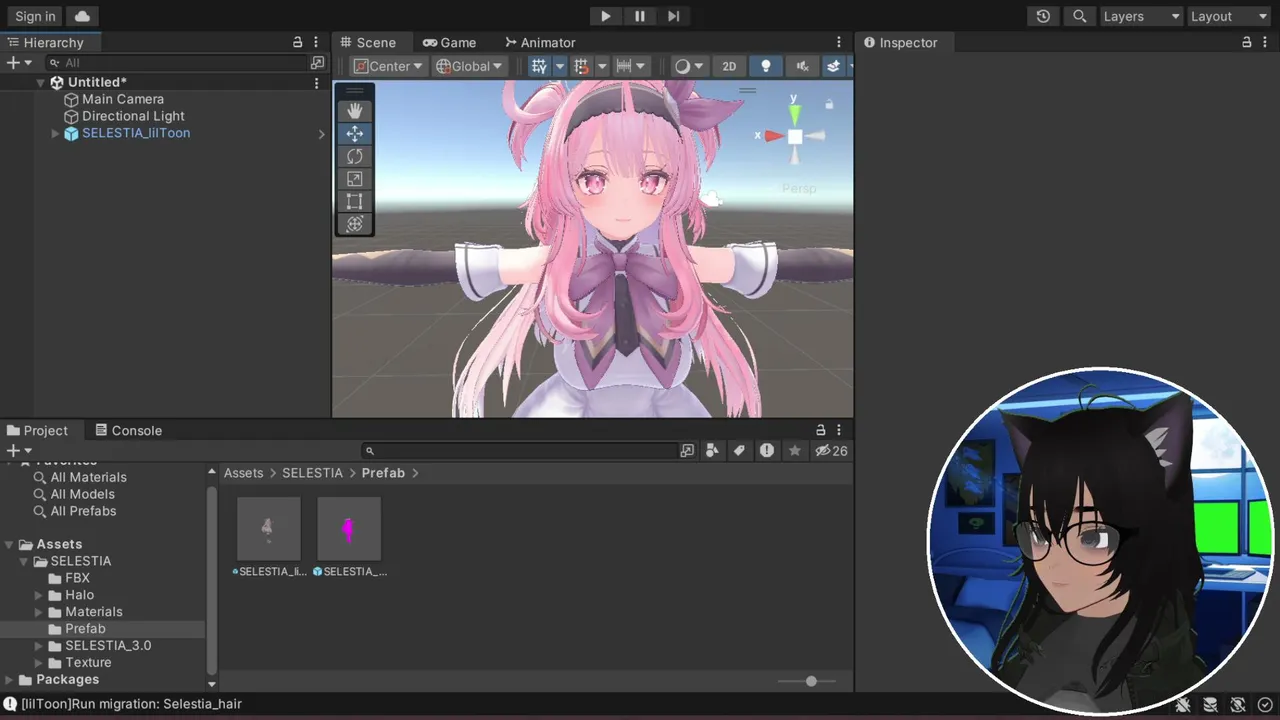Select Main Camera in the Hierarchy
Screen dimensions: 1280x720
123,99
